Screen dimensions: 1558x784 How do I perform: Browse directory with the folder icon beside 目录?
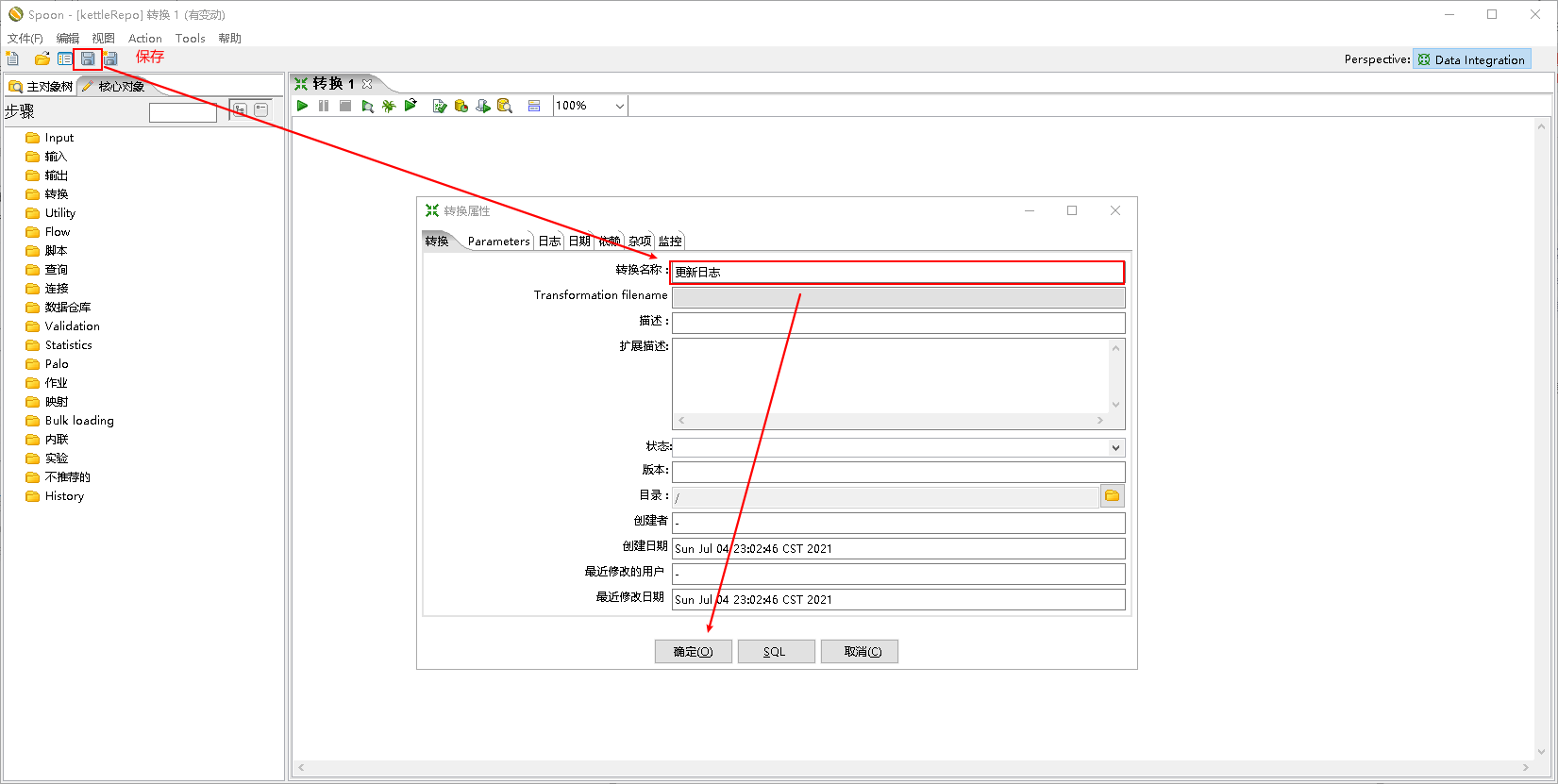coord(1113,496)
